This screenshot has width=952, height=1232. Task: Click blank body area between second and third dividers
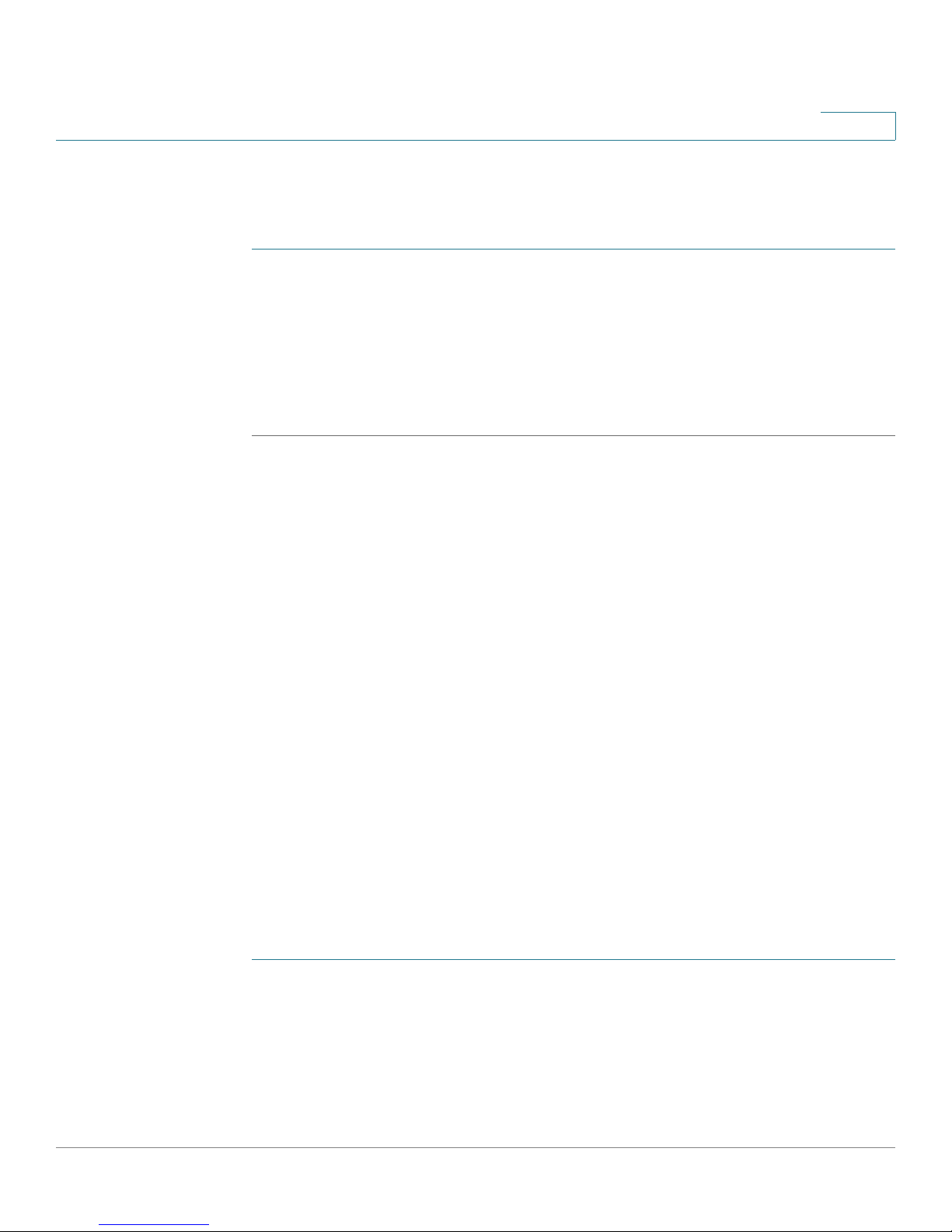coord(574,697)
